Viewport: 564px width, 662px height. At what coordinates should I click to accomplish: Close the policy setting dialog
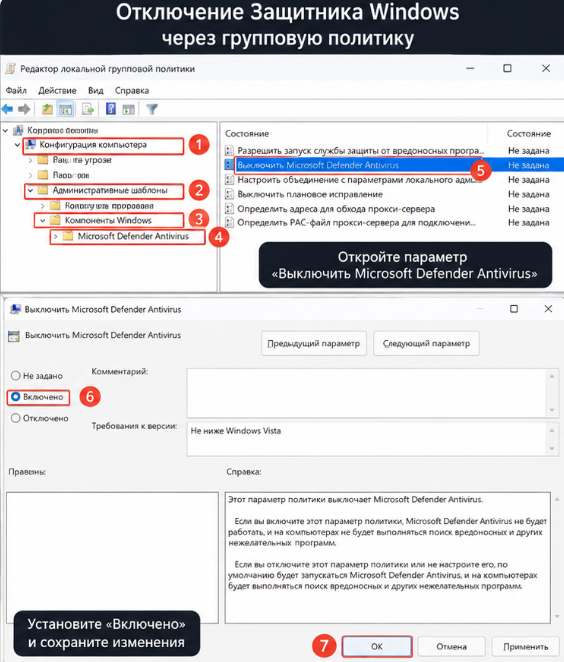pos(548,309)
